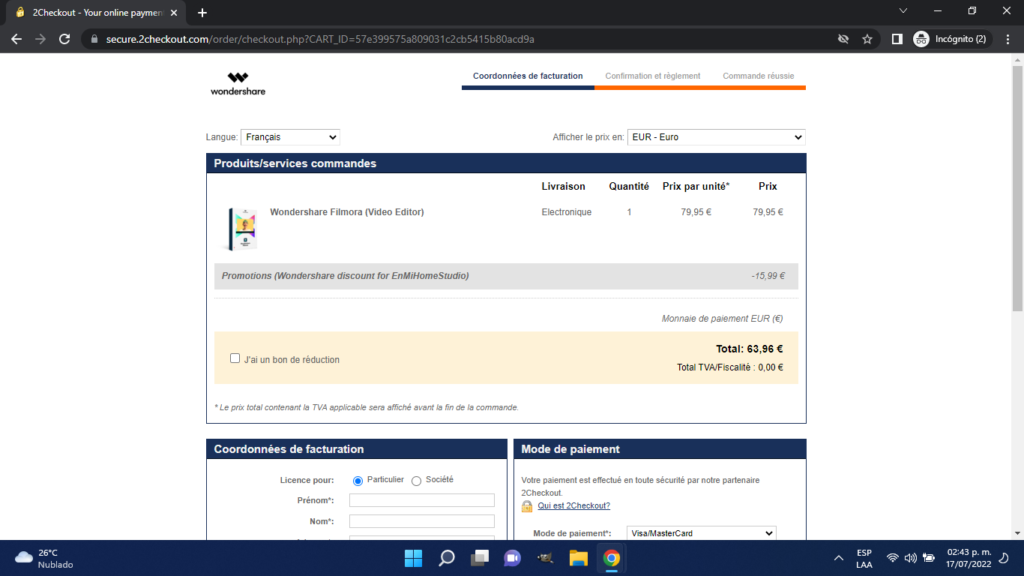Bookmark this page with star icon
This screenshot has width=1024, height=576.
867,39
